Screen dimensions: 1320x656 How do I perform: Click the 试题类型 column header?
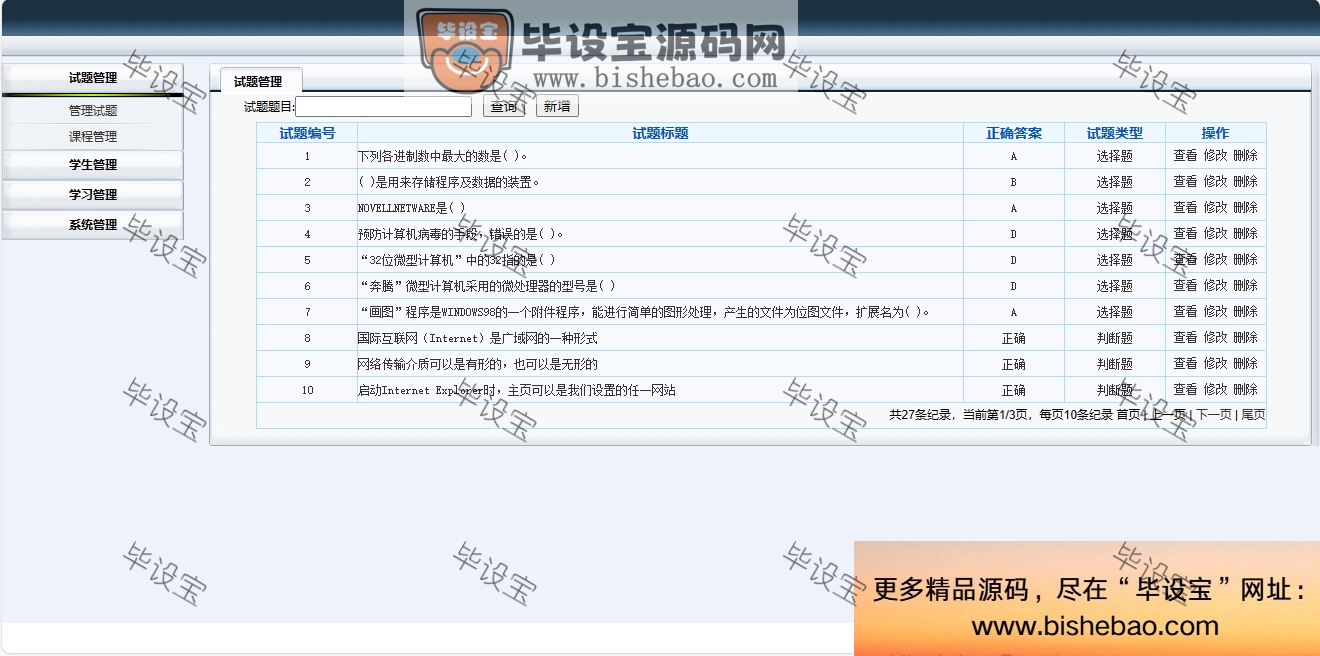point(1114,133)
